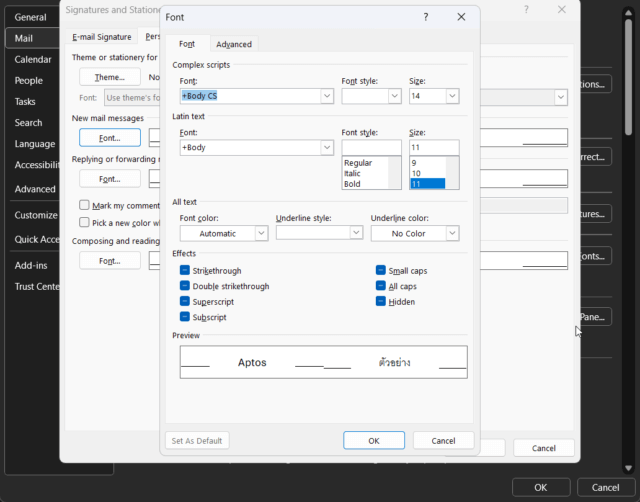The height and width of the screenshot is (502, 640).
Task: Select Bold font style
Action: point(352,184)
